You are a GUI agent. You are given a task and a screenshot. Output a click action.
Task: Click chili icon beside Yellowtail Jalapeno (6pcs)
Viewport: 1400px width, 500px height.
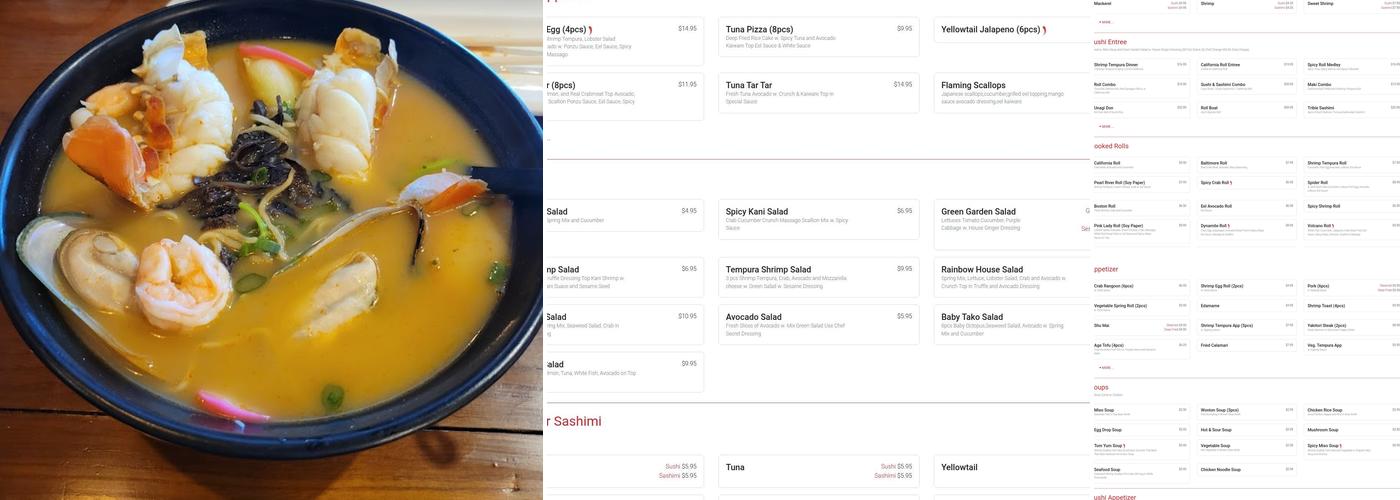click(x=1044, y=30)
